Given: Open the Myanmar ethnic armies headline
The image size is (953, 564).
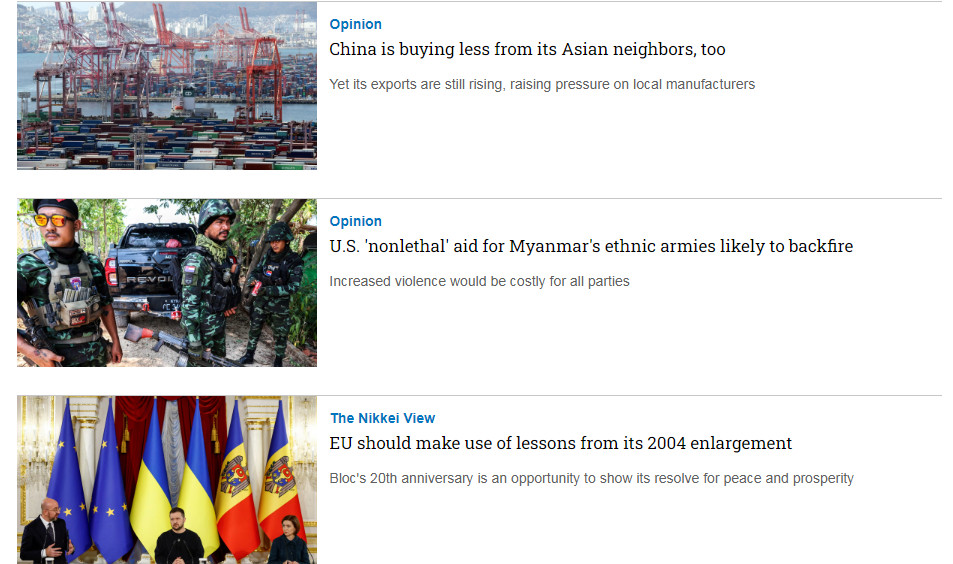Looking at the screenshot, I should (591, 246).
